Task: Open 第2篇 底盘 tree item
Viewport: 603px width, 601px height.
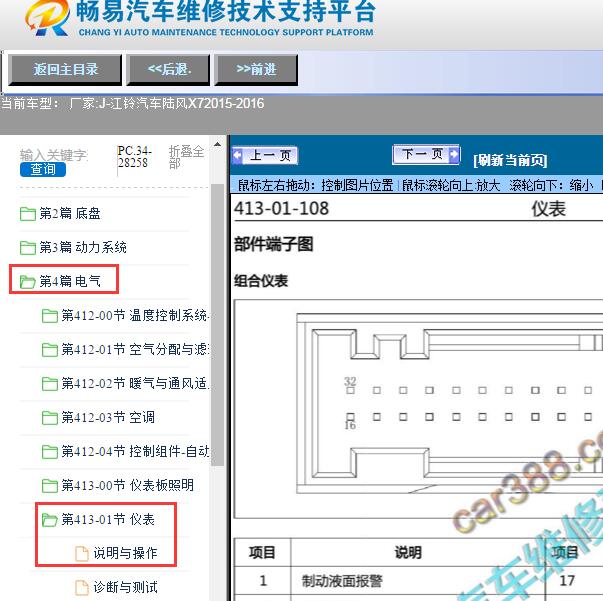Action: click(x=70, y=214)
